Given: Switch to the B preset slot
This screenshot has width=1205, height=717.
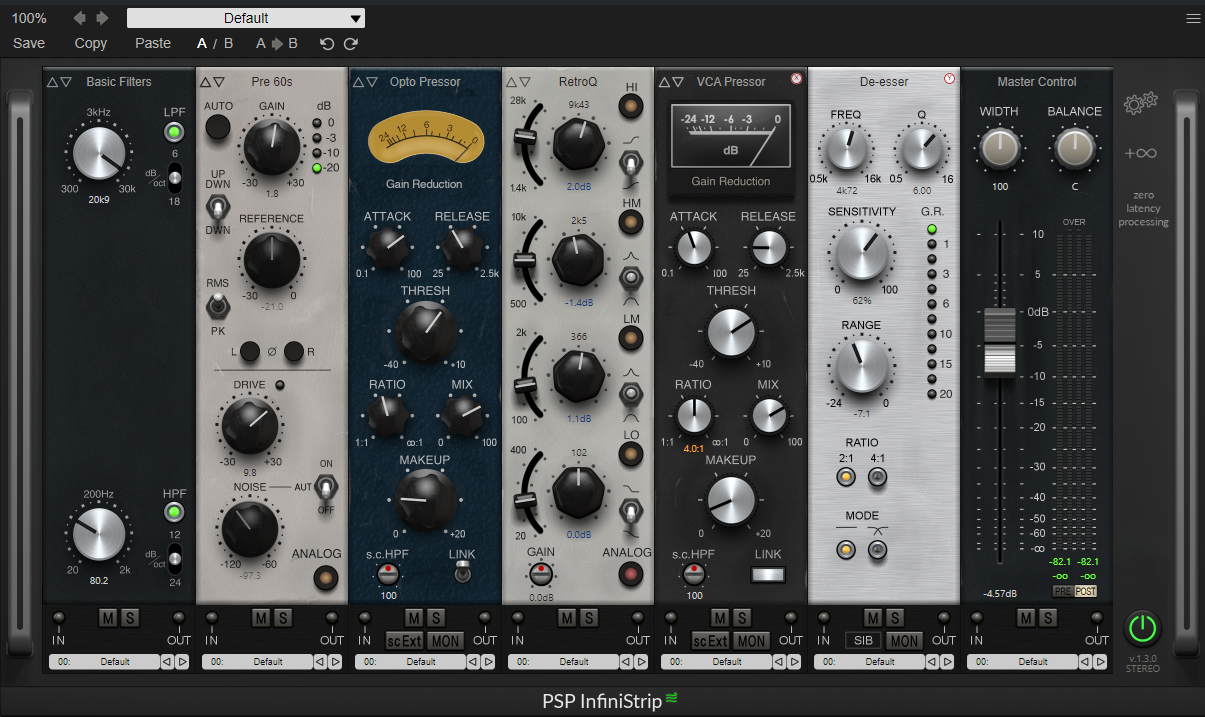Looking at the screenshot, I should point(228,43).
